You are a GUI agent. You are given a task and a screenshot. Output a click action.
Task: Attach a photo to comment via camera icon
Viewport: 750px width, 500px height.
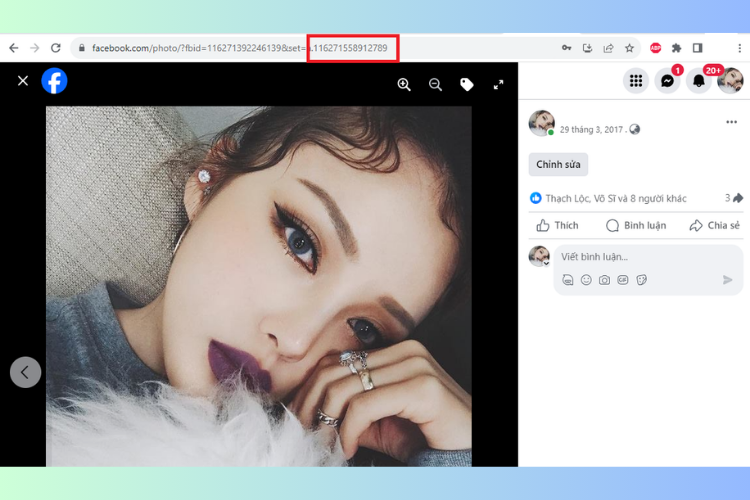click(x=604, y=280)
